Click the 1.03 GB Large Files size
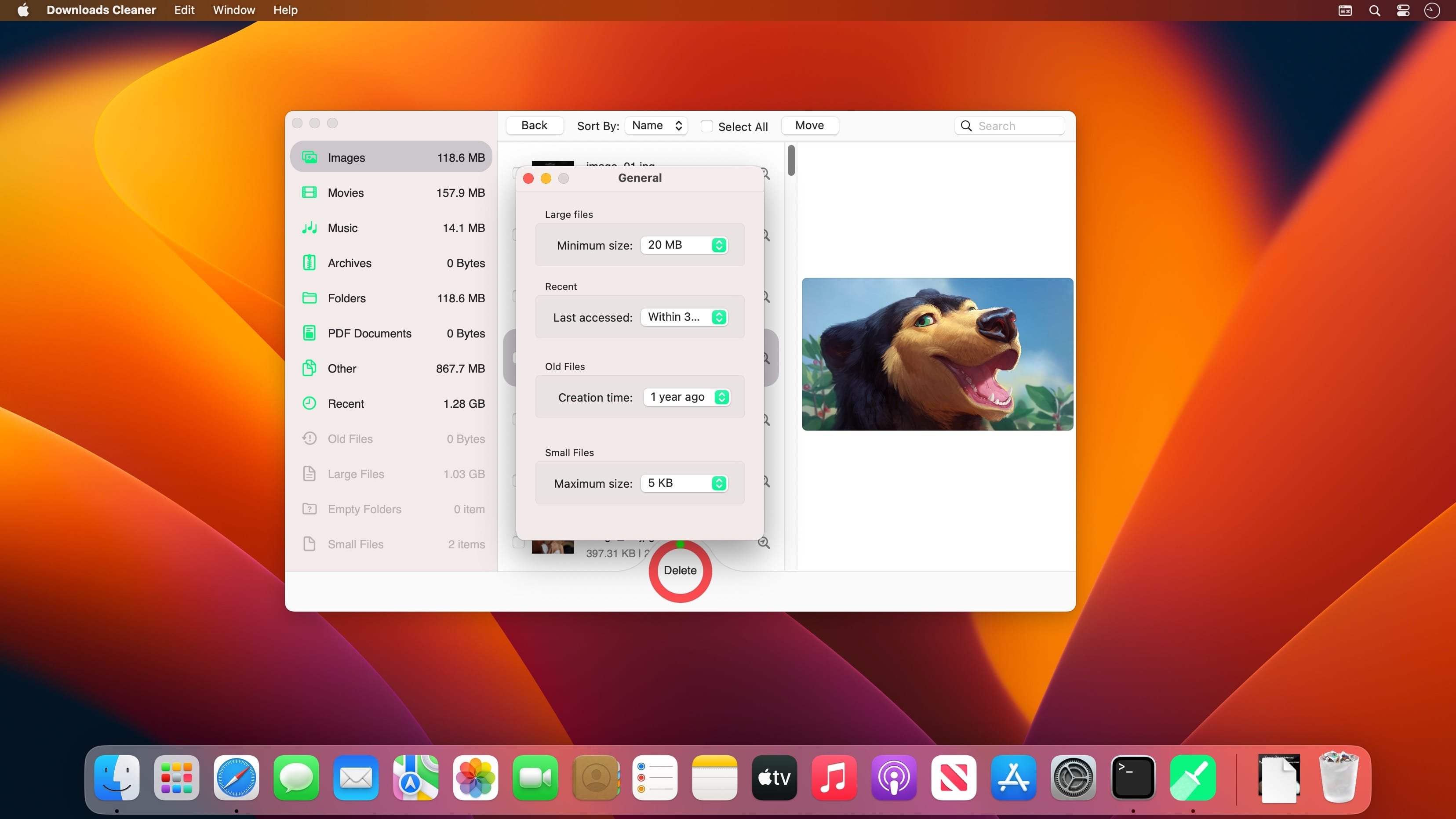The width and height of the screenshot is (1456, 819). tap(464, 474)
